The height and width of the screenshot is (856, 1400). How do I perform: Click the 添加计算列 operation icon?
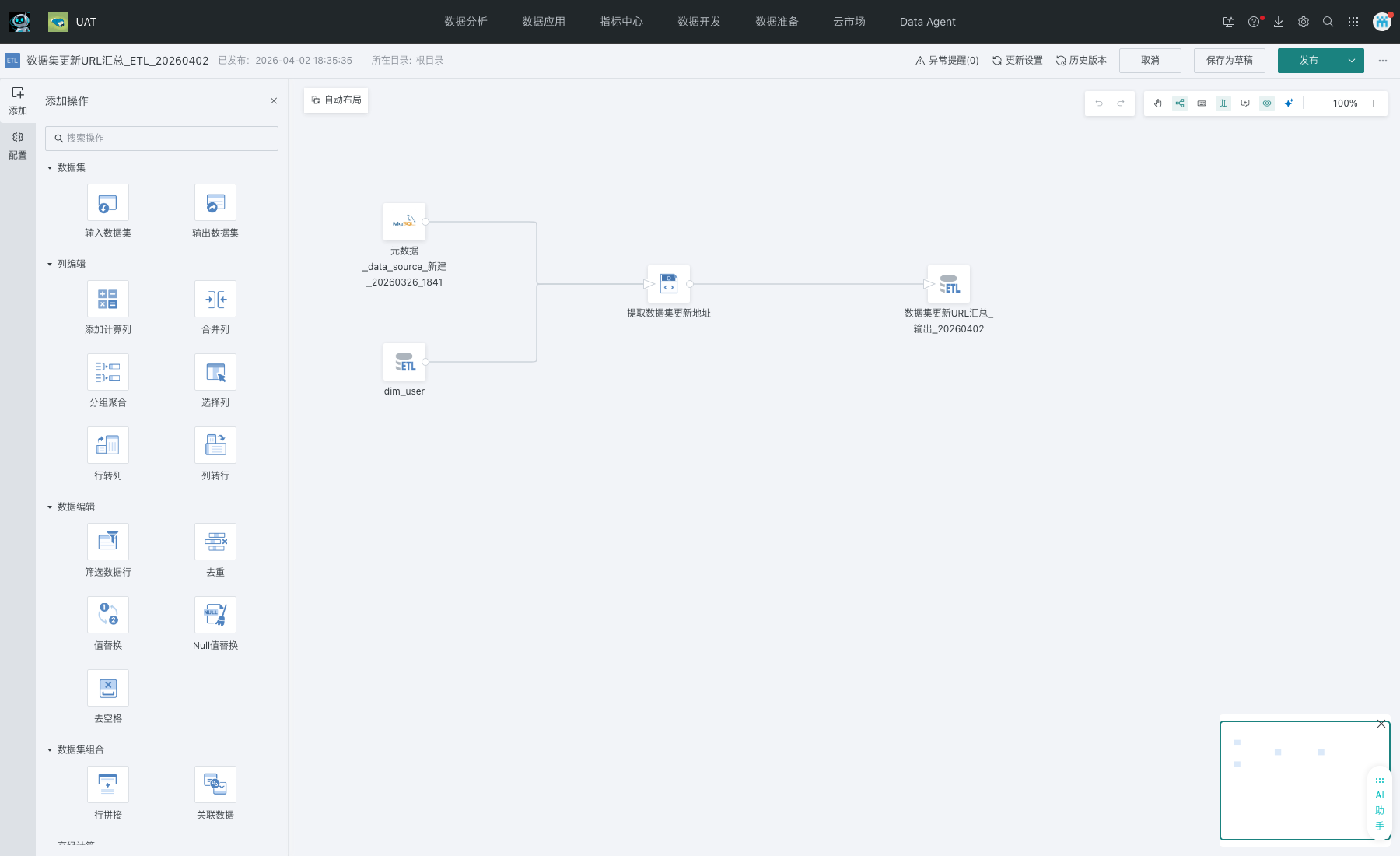108,300
